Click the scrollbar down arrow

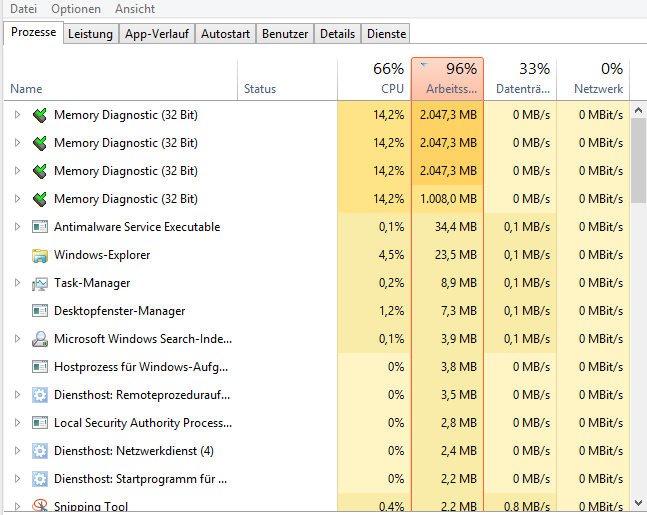pos(638,503)
